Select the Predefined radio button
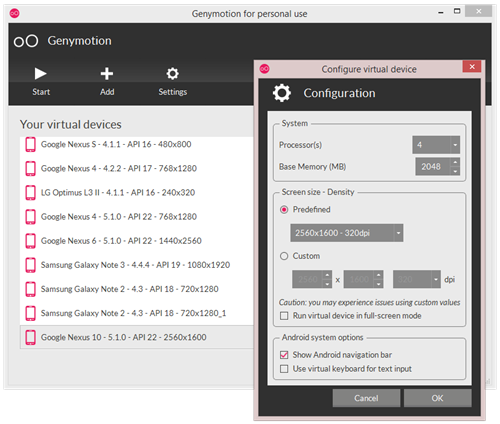Viewport: 500px width, 424px height. tap(284, 210)
